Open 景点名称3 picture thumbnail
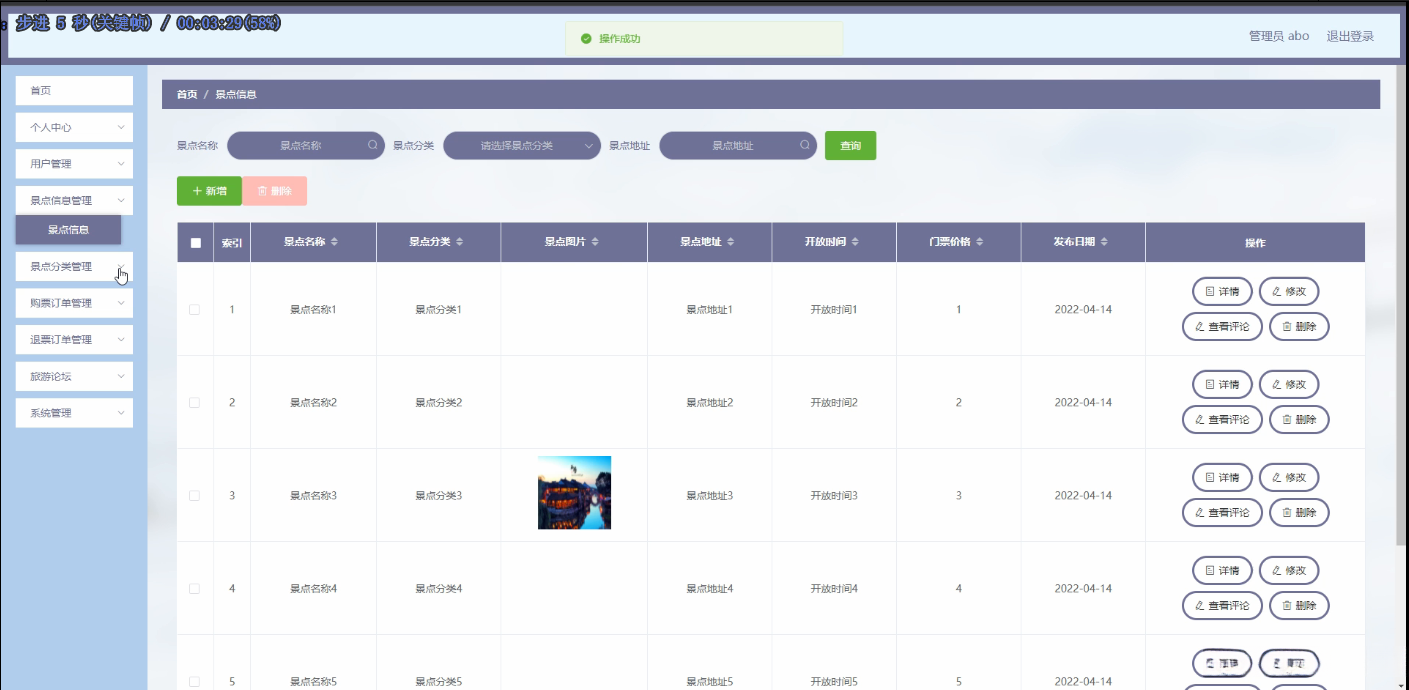 tap(574, 493)
